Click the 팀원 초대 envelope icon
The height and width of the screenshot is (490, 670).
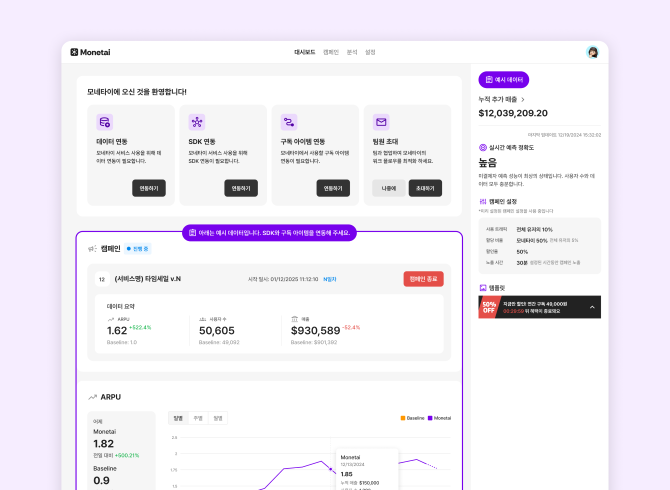[381, 122]
